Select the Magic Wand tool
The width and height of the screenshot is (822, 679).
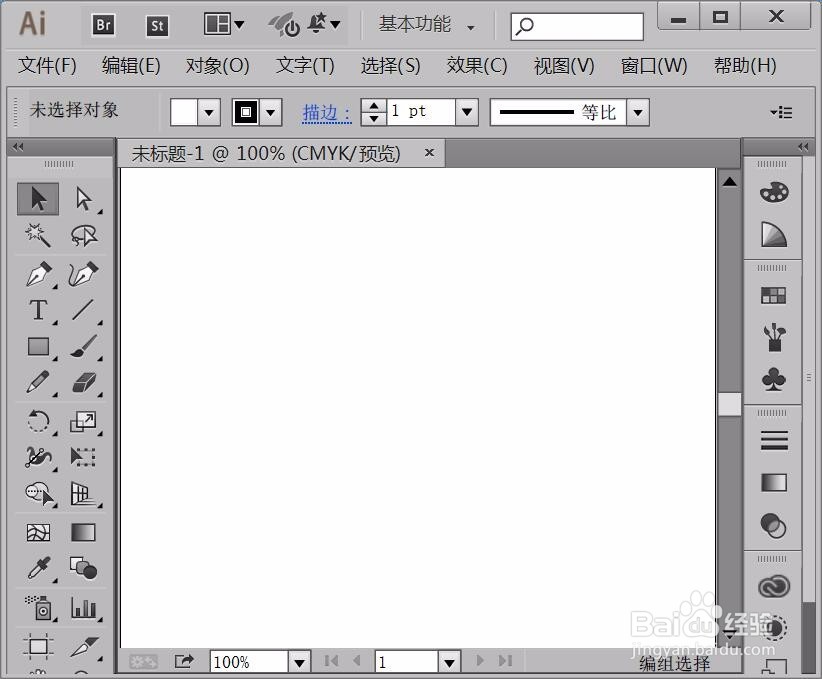(x=38, y=235)
